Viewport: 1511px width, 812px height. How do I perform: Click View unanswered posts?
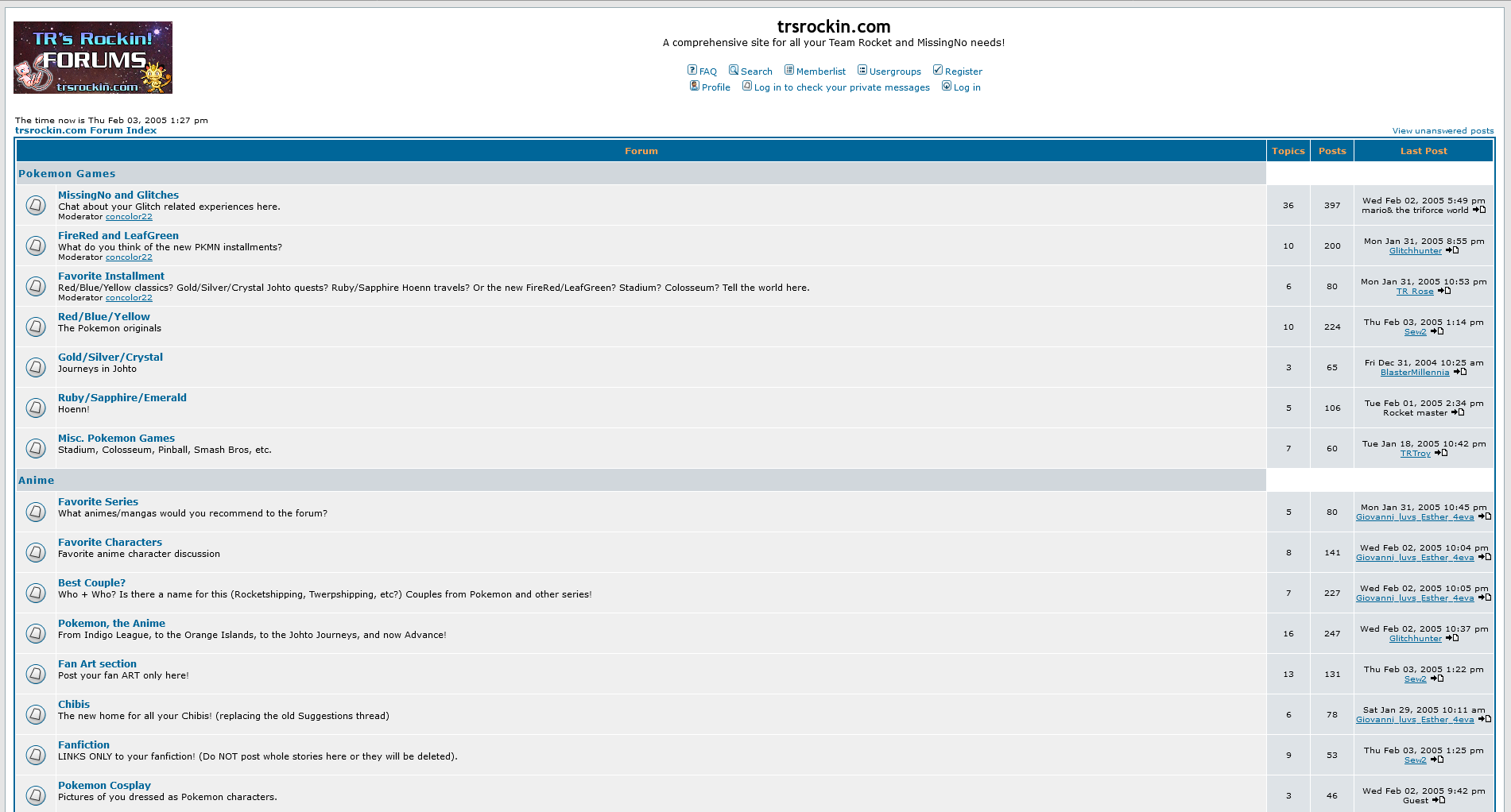point(1443,131)
